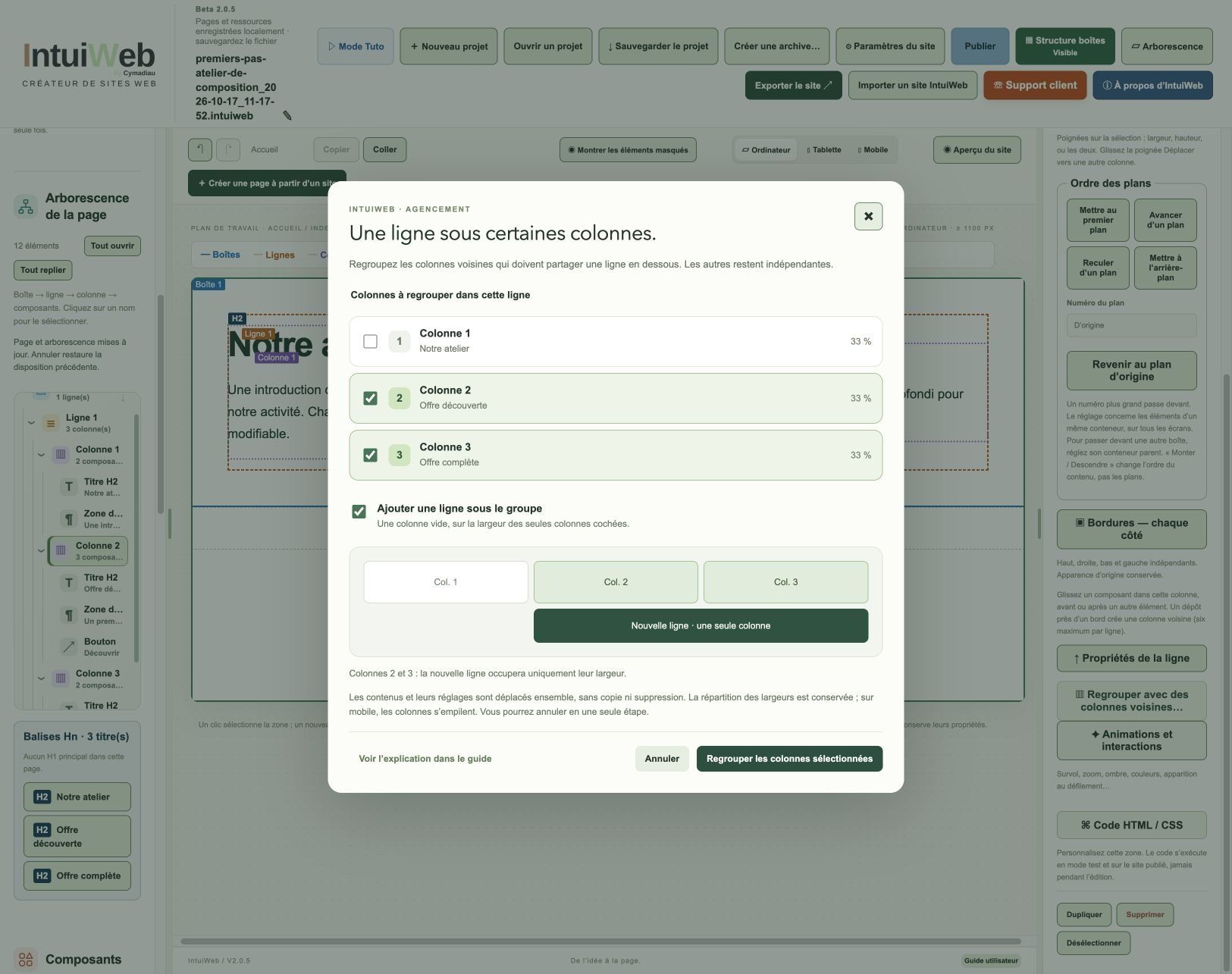Click the 'Nouvelle ligne · une seule colonne' preview bar

[701, 626]
